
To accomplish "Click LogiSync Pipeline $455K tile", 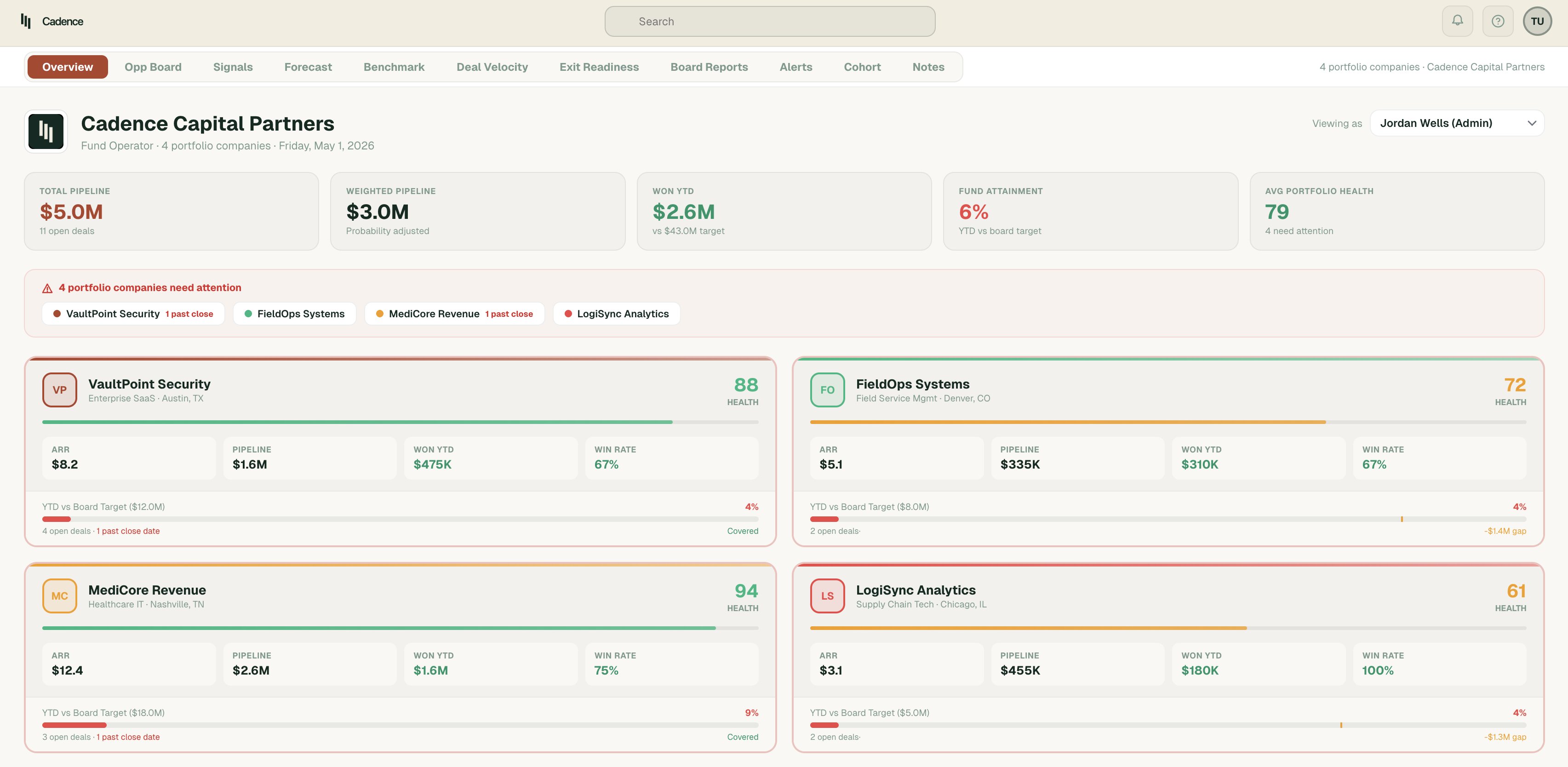I will coord(1077,664).
